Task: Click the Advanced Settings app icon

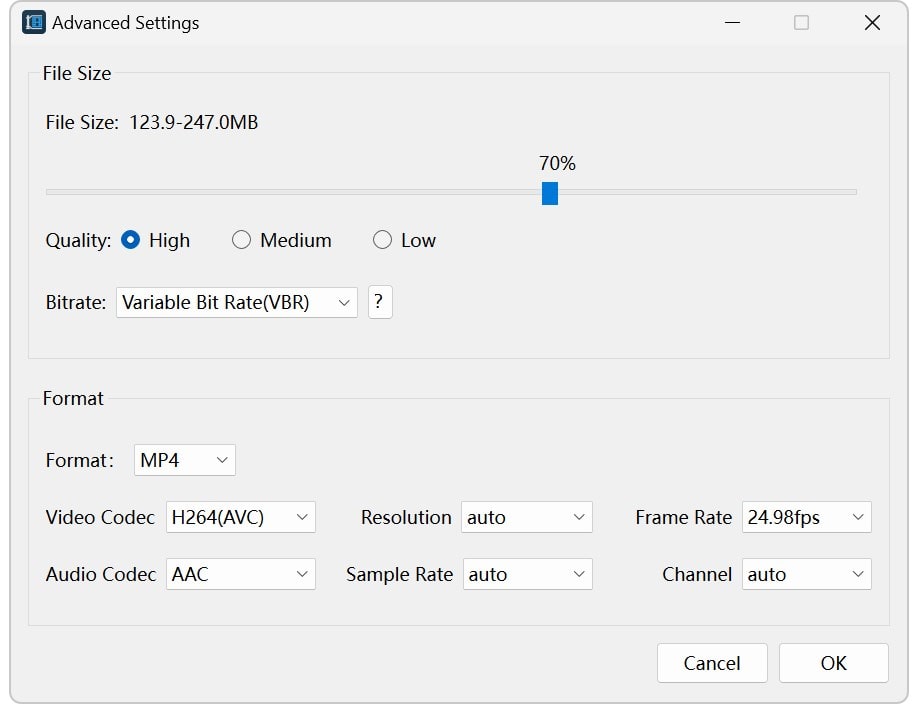Action: (32, 22)
